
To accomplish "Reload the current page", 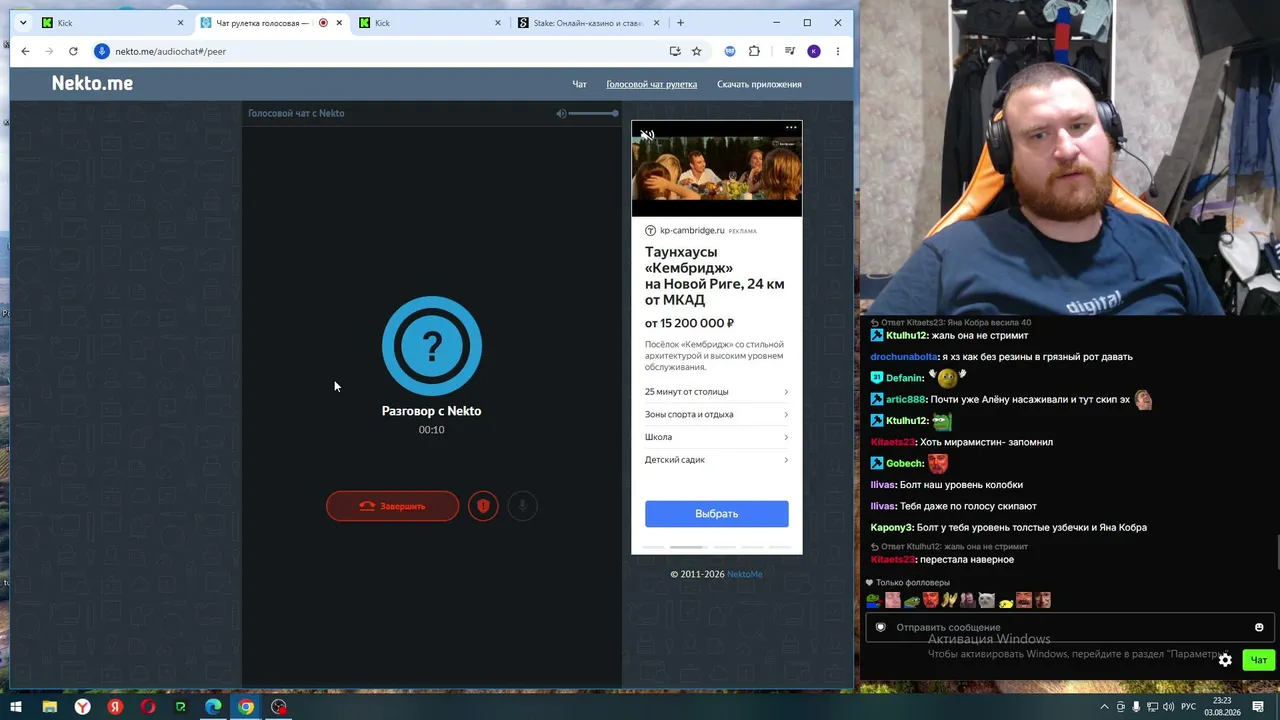I will [x=73, y=51].
